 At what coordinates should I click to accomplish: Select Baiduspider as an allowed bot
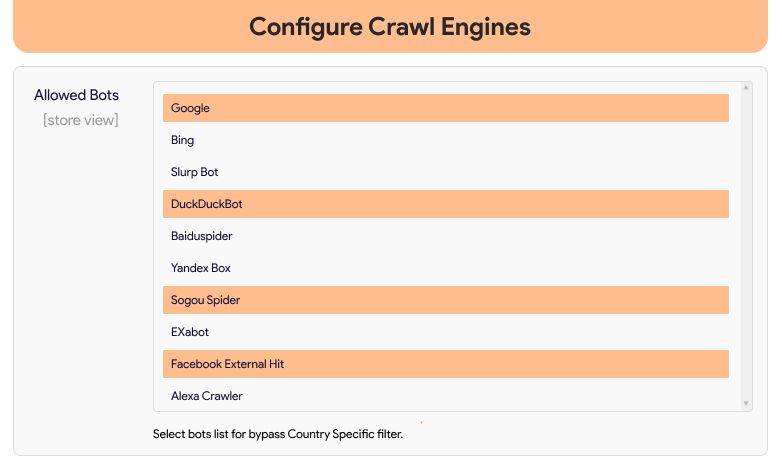tap(445, 236)
